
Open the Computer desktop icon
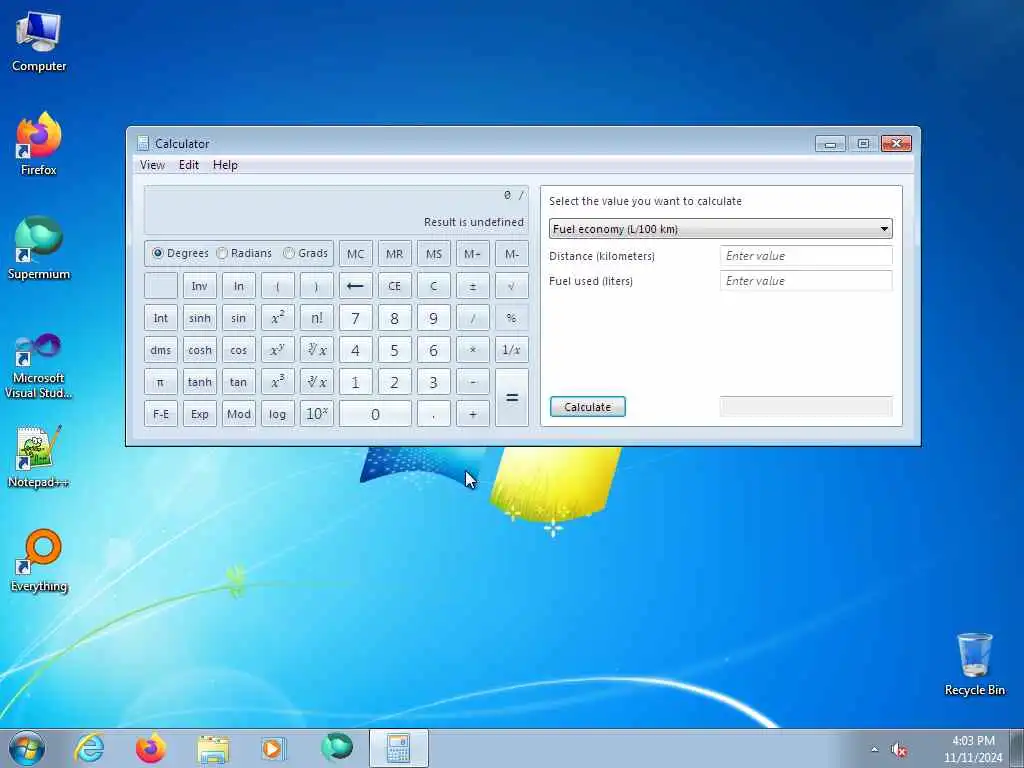(39, 42)
